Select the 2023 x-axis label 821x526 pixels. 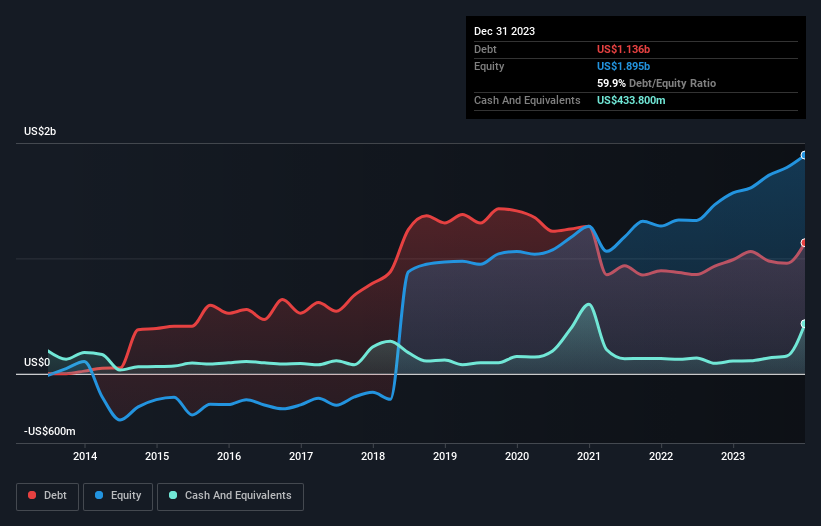click(x=733, y=456)
